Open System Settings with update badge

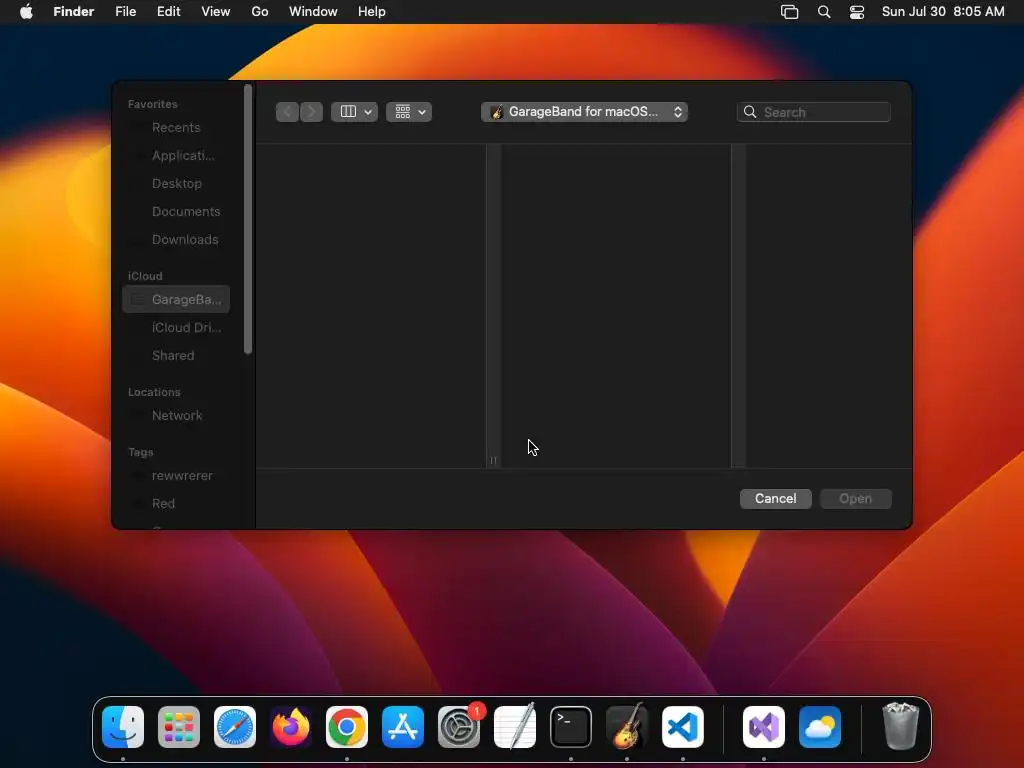459,727
